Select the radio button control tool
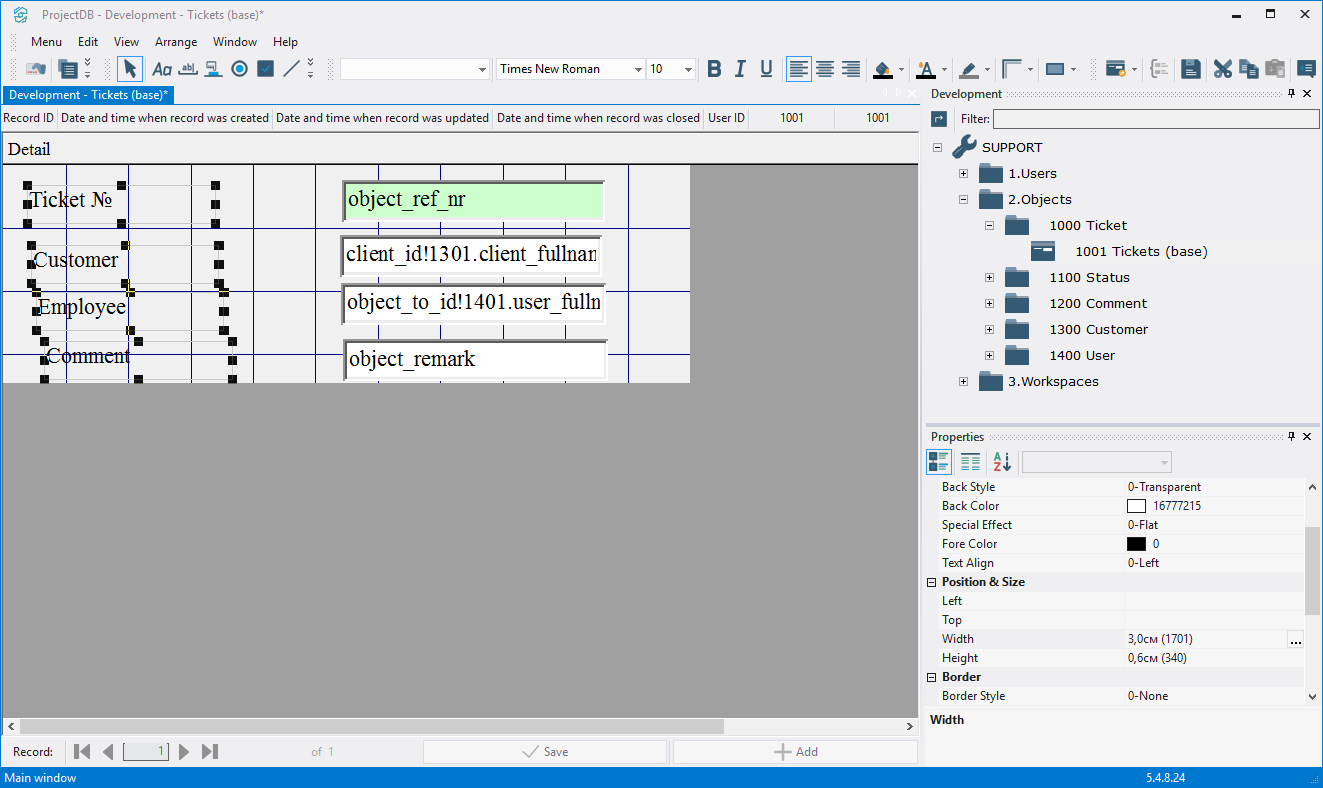1323x788 pixels. click(239, 69)
